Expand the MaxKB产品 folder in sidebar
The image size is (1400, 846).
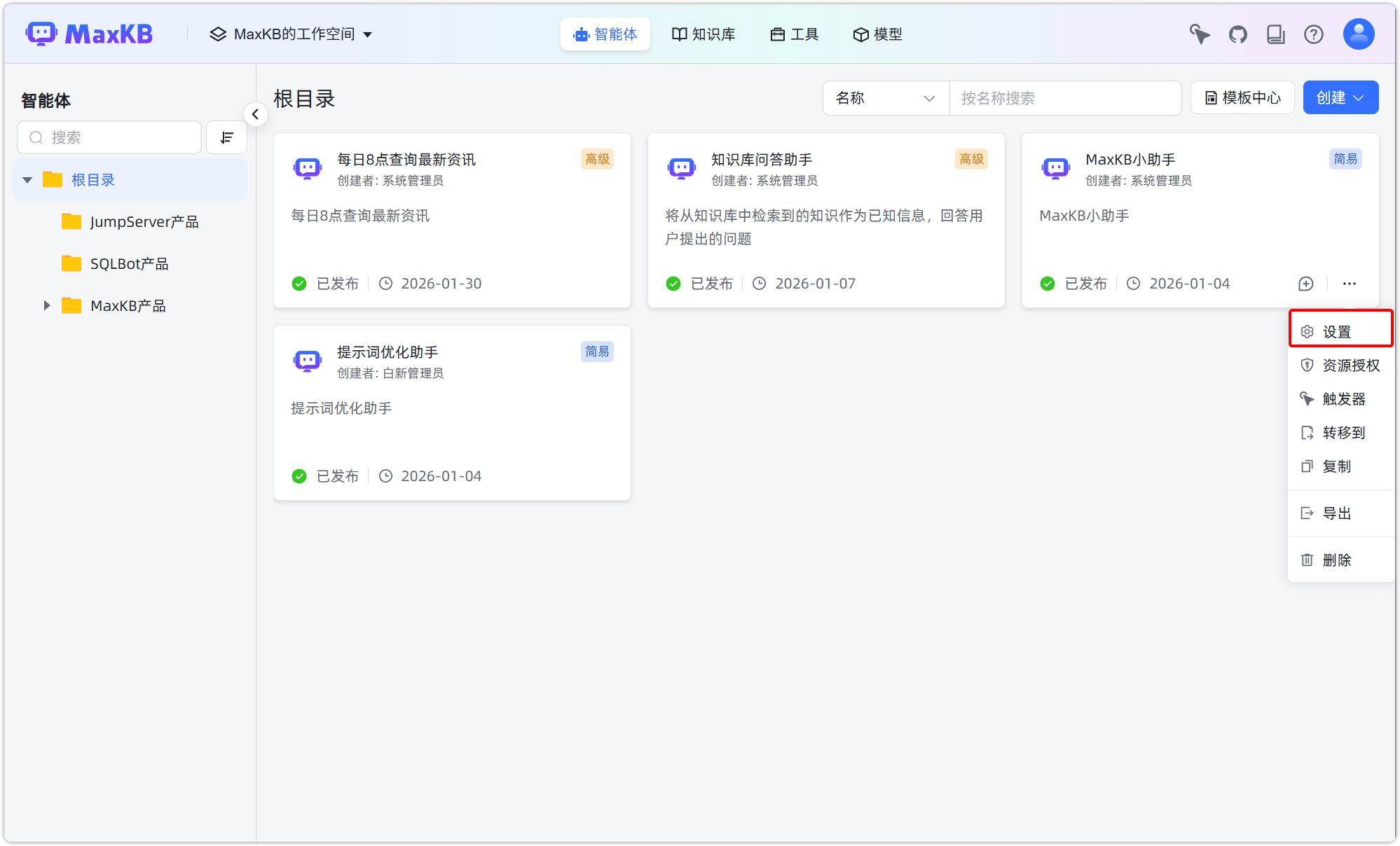tap(46, 305)
